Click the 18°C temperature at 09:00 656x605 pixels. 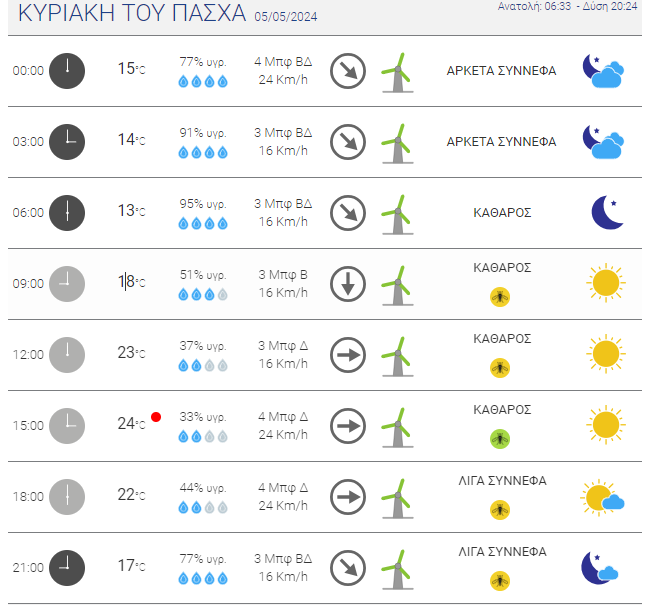131,282
